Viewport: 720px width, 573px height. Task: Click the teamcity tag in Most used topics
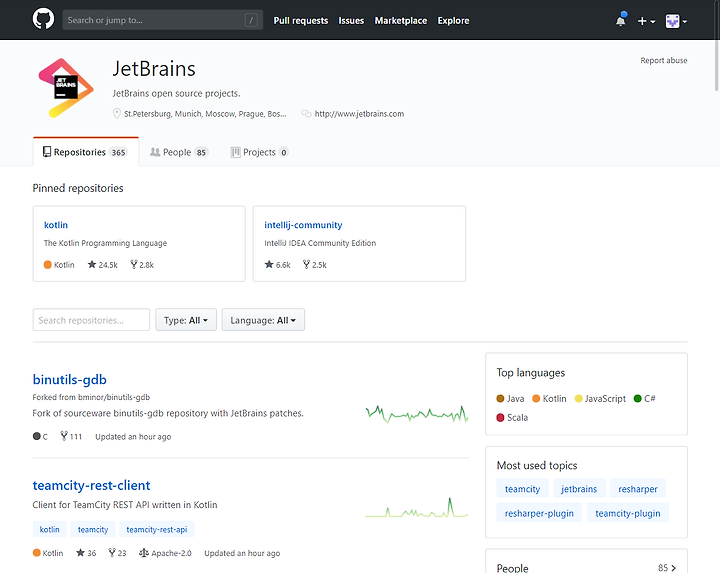point(523,489)
